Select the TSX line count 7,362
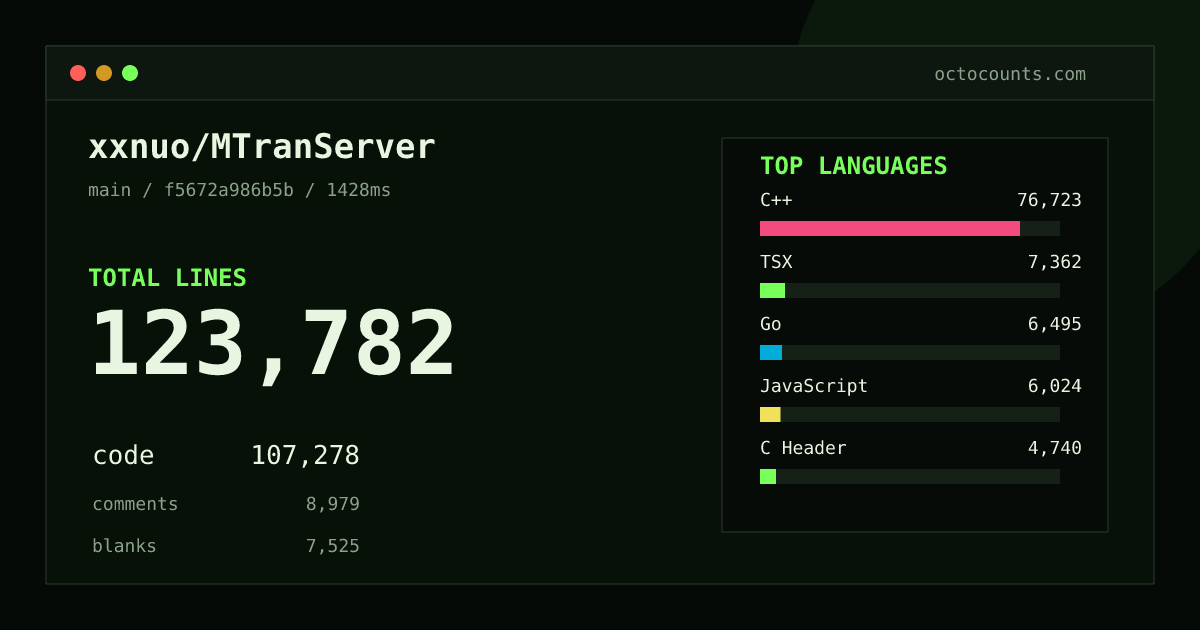 (x=1054, y=262)
